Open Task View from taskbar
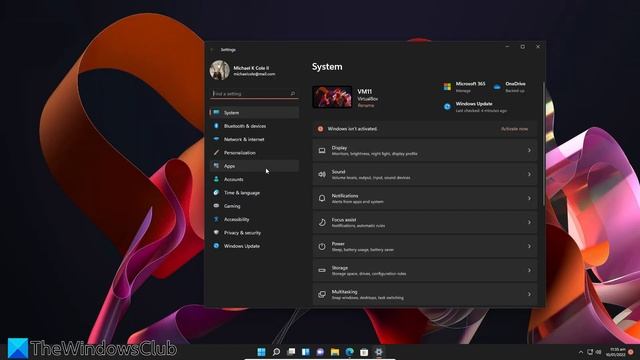 (291, 352)
